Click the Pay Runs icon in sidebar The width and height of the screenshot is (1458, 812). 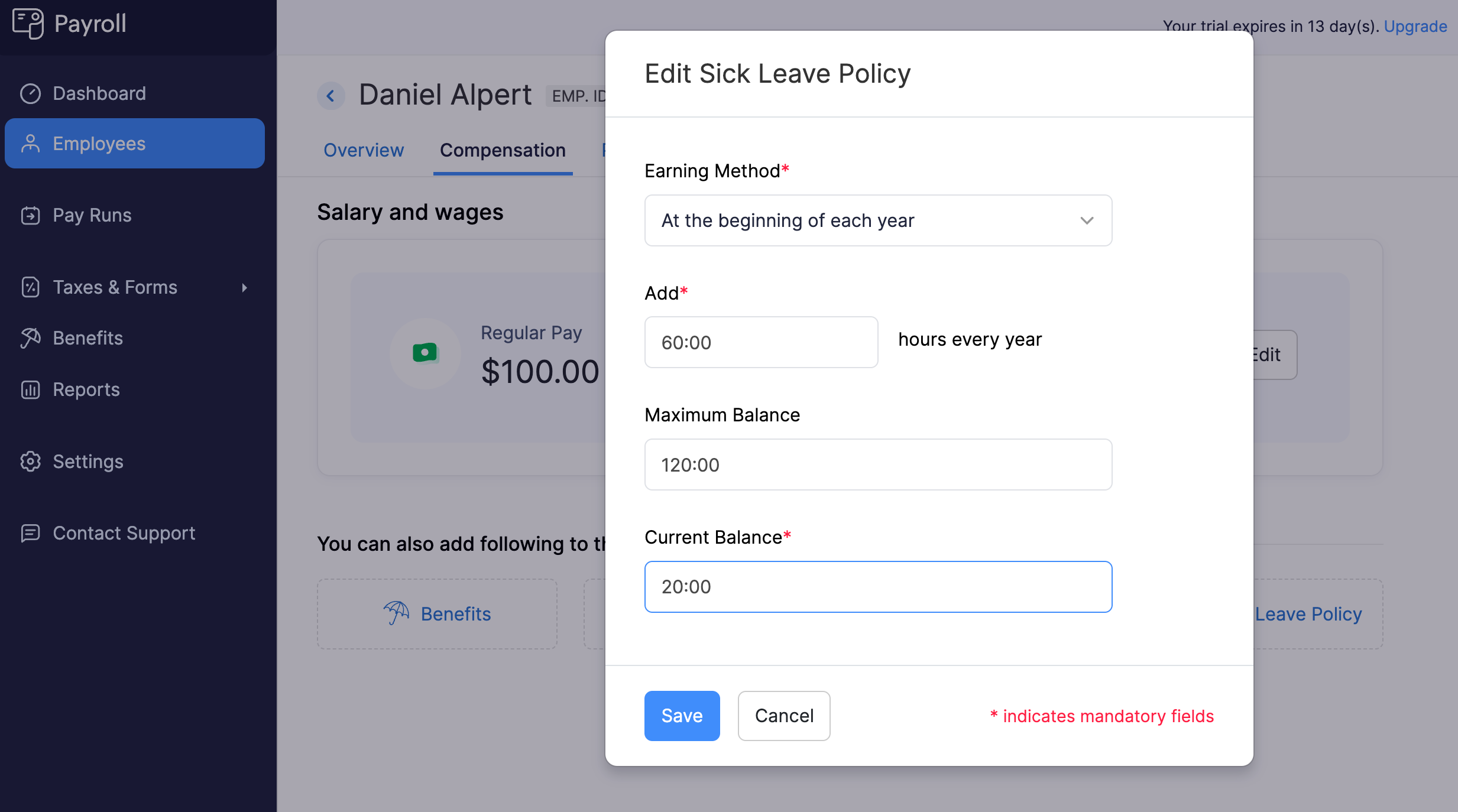(31, 214)
